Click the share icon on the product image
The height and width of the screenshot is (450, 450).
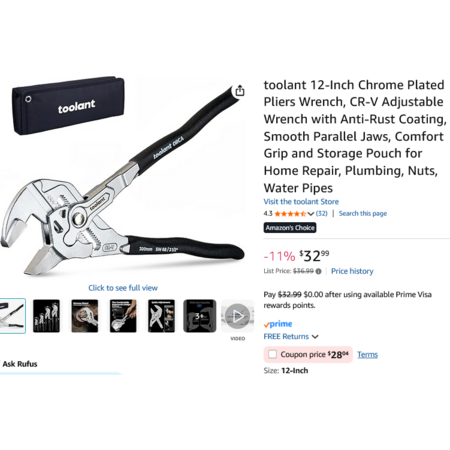(240, 91)
